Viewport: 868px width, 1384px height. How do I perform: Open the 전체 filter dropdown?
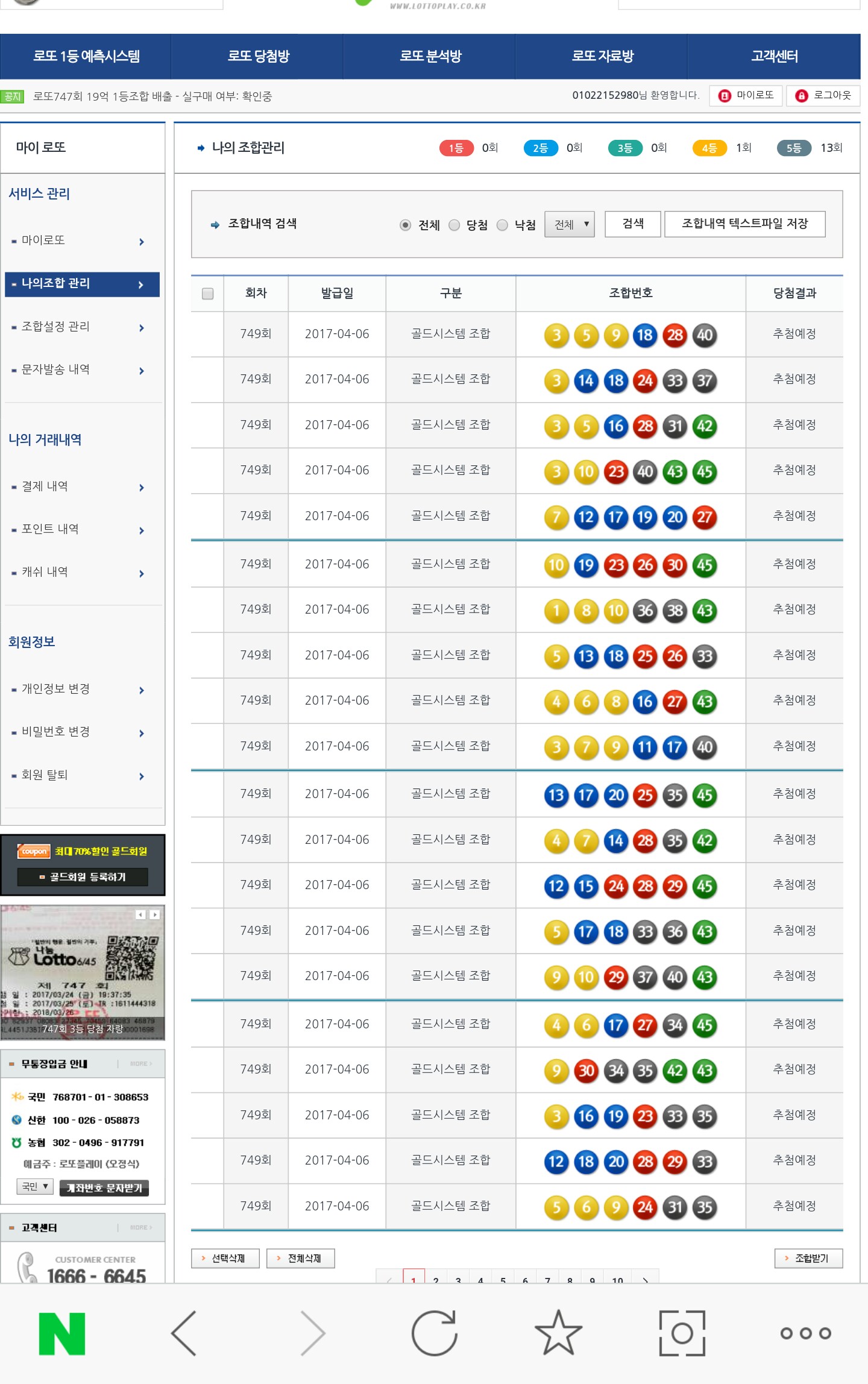(570, 224)
